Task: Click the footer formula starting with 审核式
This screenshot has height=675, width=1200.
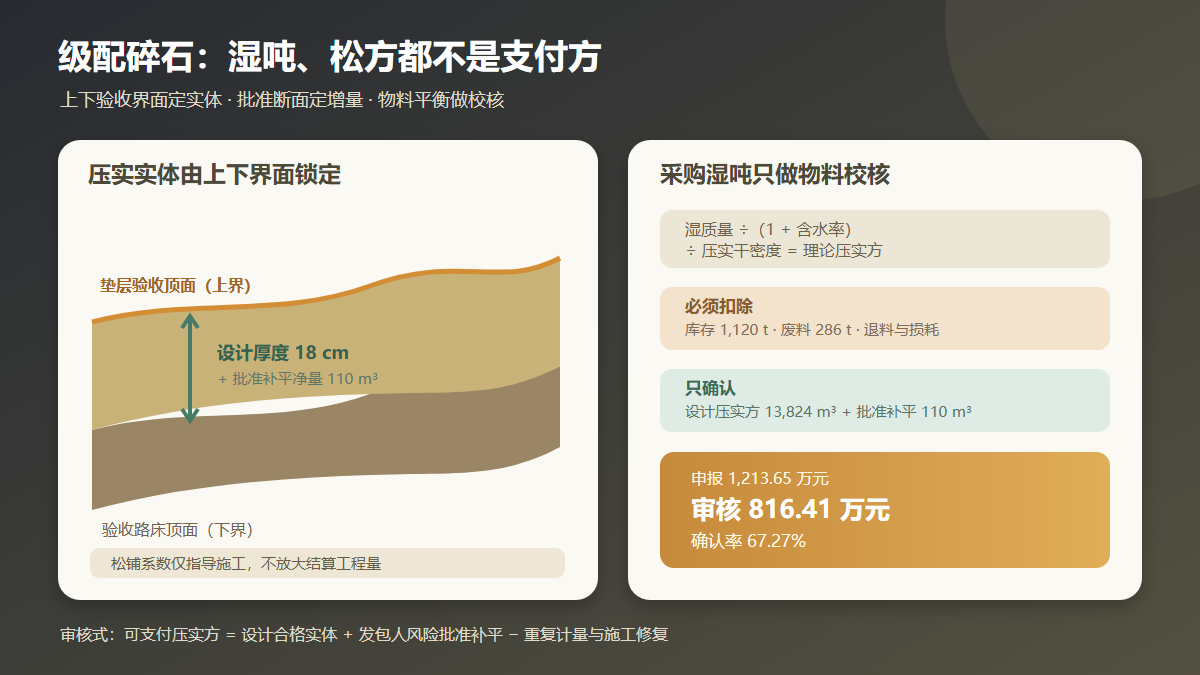Action: pos(364,635)
